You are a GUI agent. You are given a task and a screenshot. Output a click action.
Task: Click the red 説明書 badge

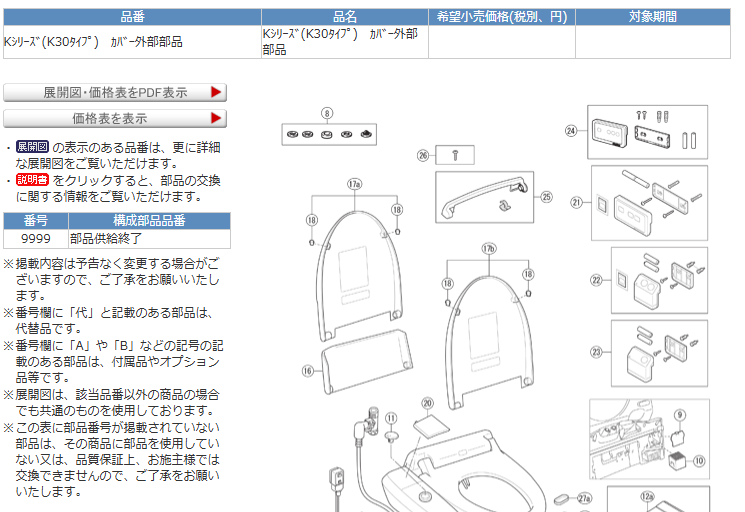tap(32, 180)
